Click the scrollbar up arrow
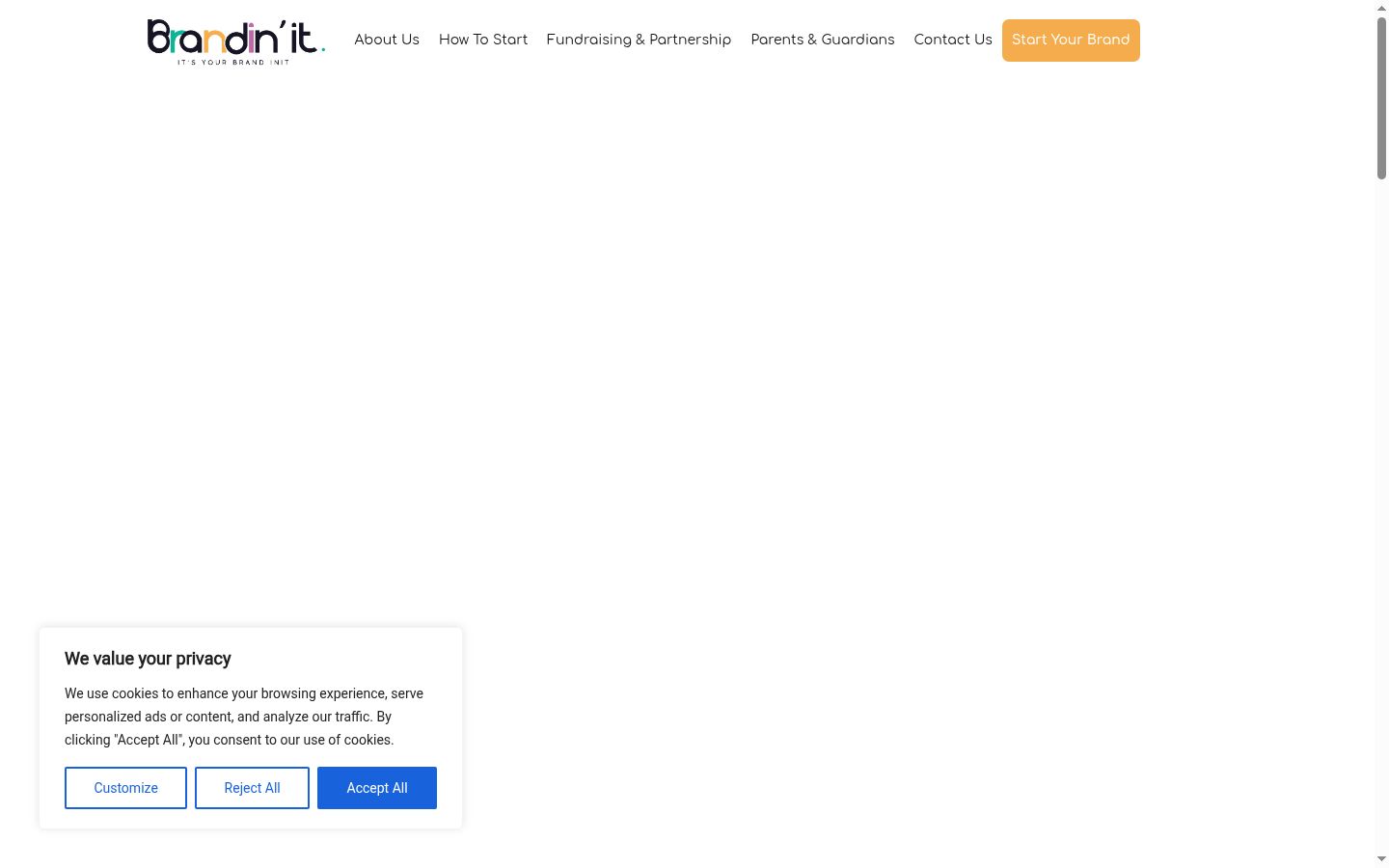Image resolution: width=1389 pixels, height=868 pixels. [x=1381, y=8]
